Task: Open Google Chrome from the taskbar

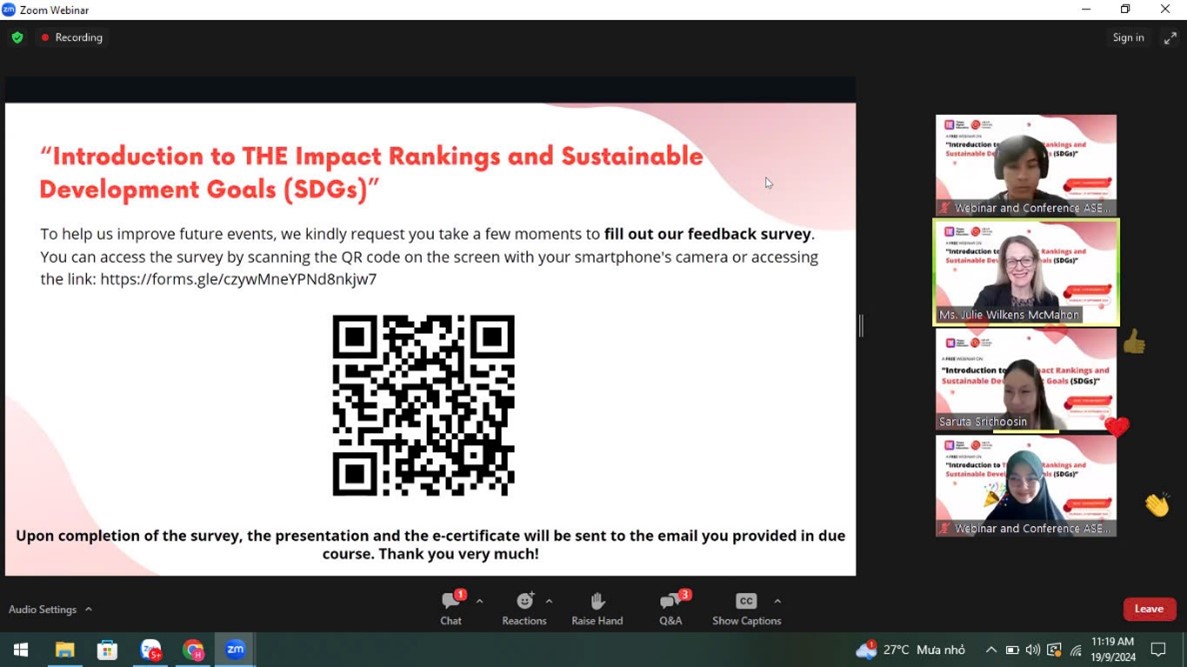Action: (193, 650)
